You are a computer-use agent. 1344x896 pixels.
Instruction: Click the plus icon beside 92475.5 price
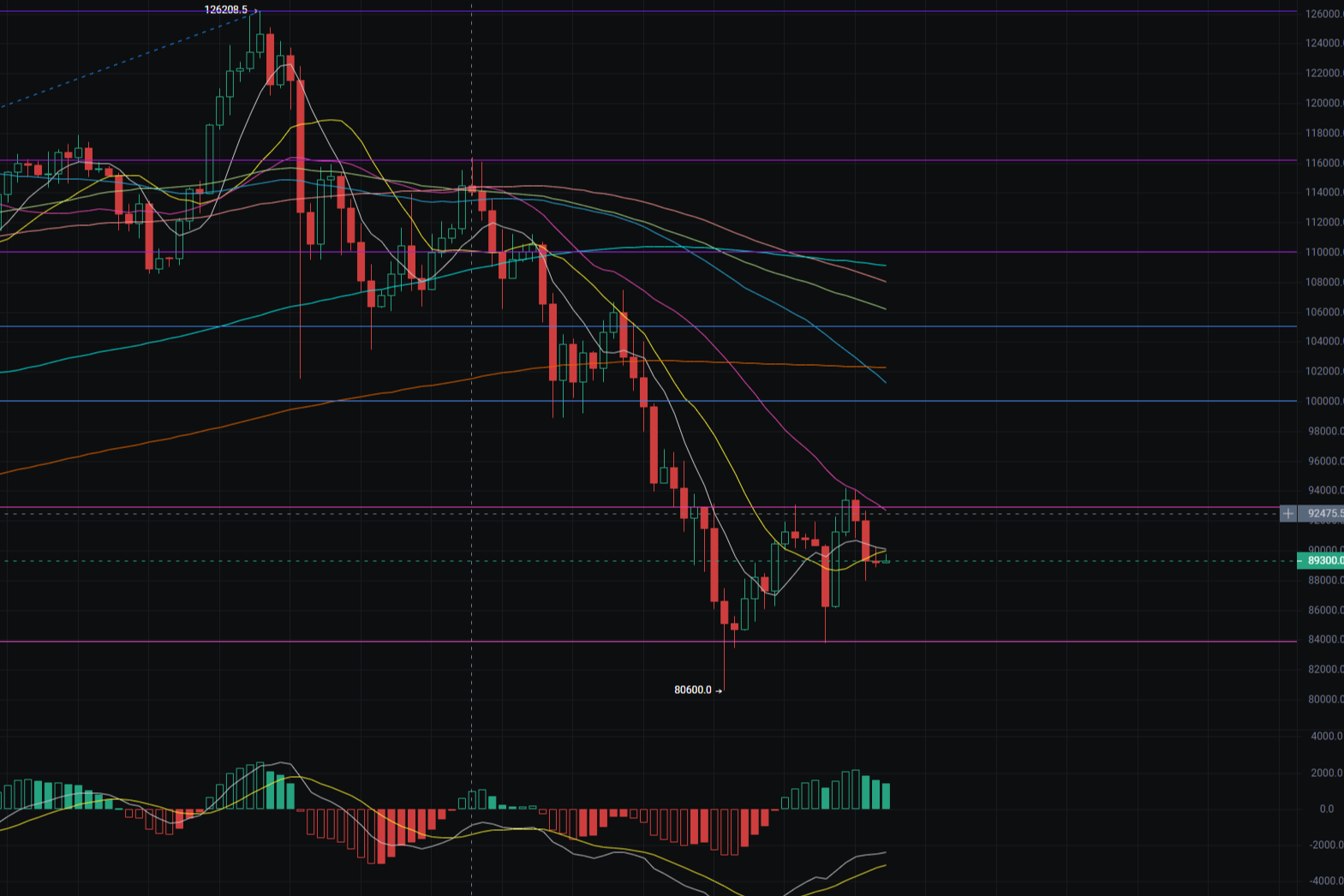[1287, 514]
